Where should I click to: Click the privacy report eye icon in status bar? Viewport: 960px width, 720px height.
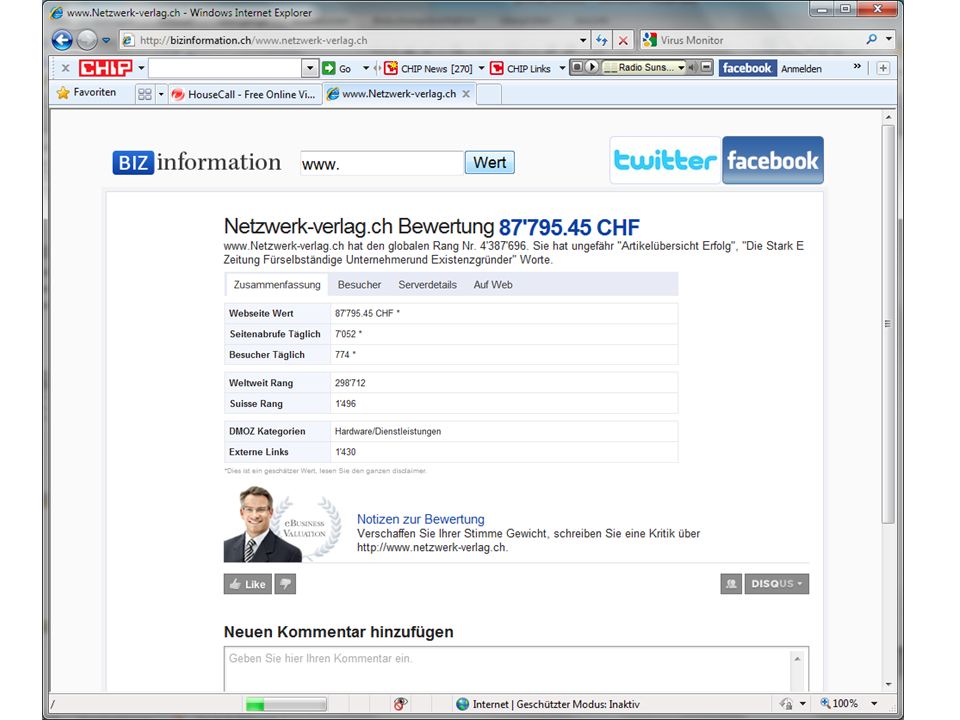pyautogui.click(x=400, y=704)
